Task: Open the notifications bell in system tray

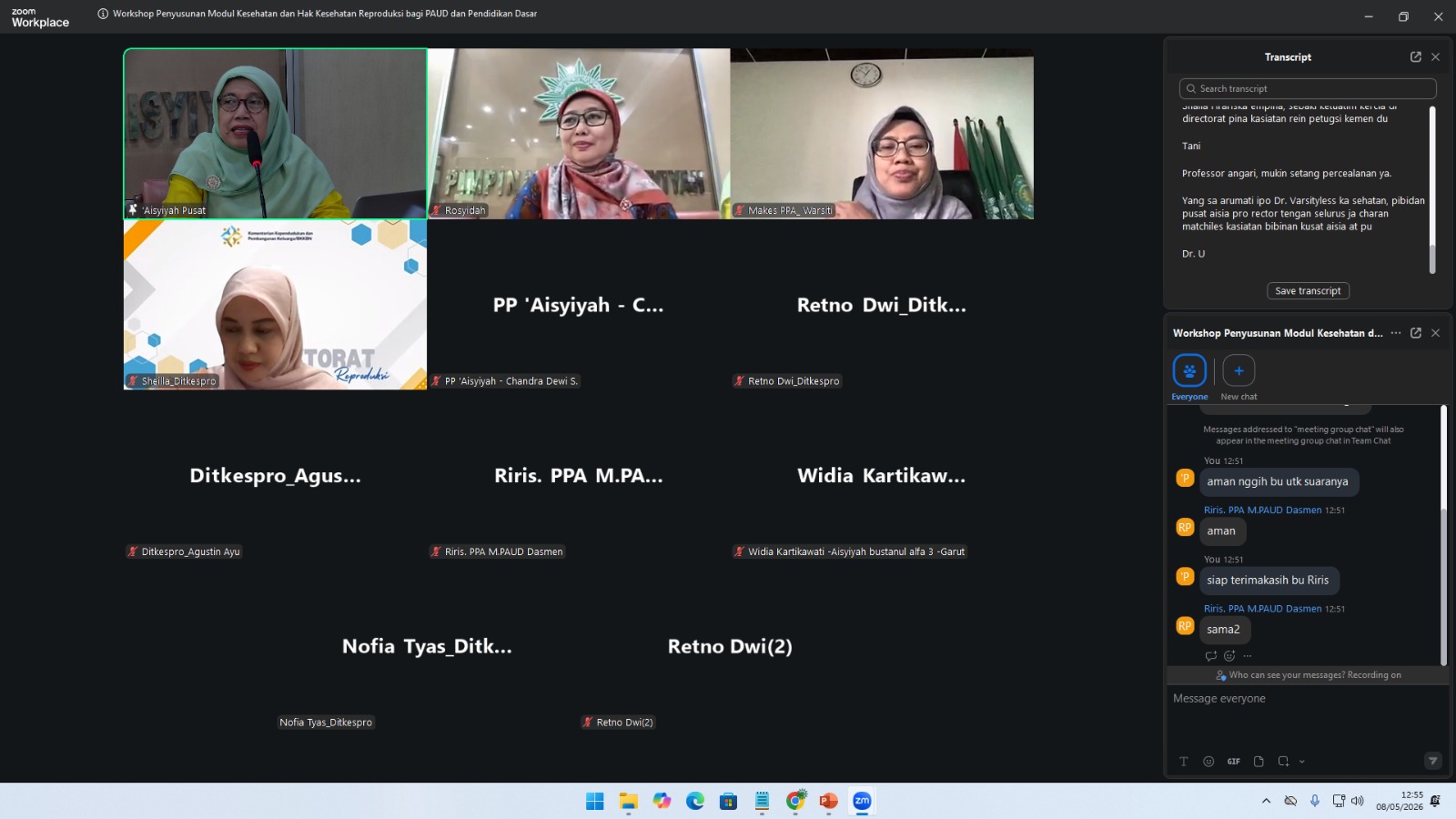Action: point(1435,801)
